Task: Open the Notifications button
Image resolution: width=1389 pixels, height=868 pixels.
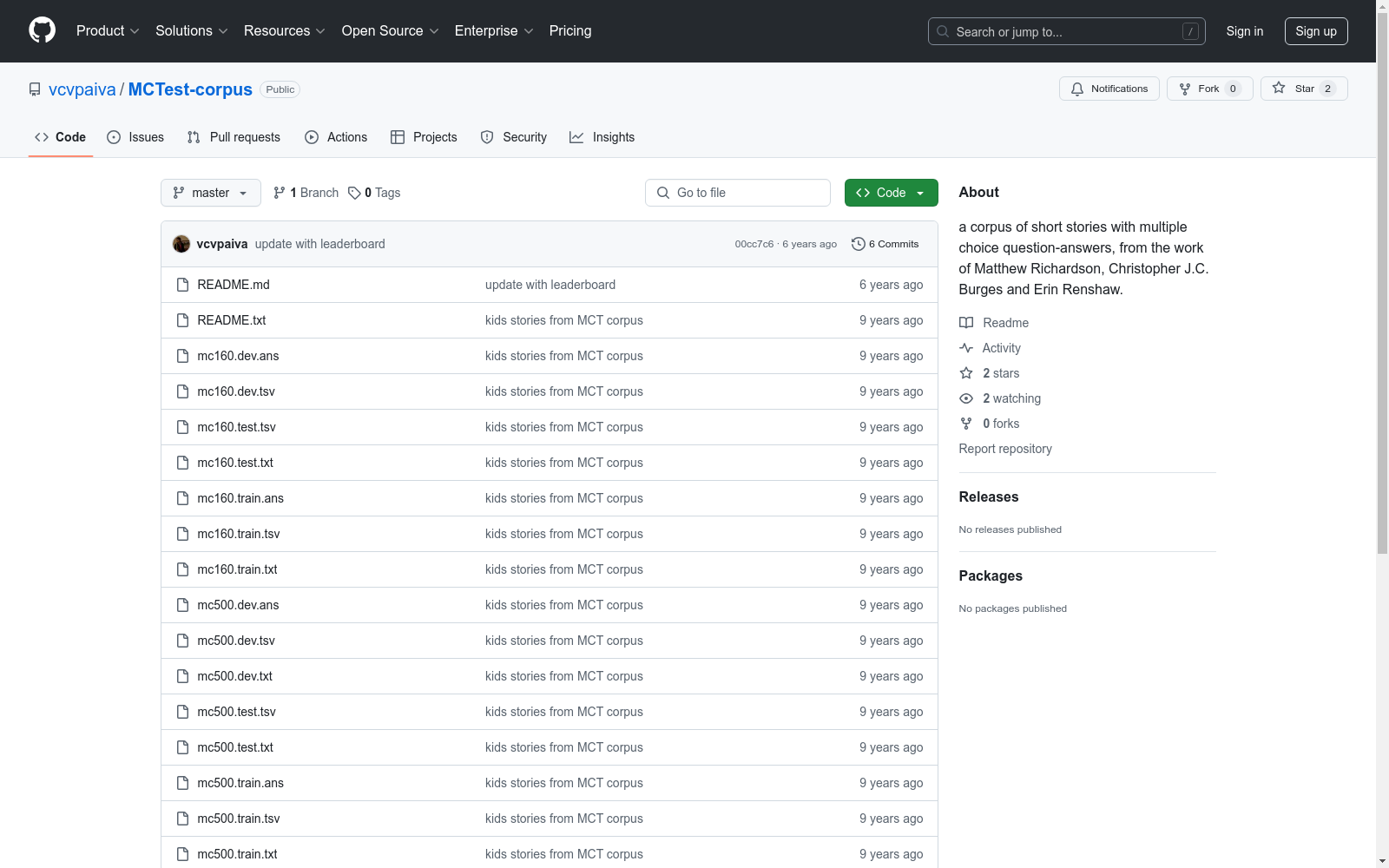Action: tap(1109, 89)
